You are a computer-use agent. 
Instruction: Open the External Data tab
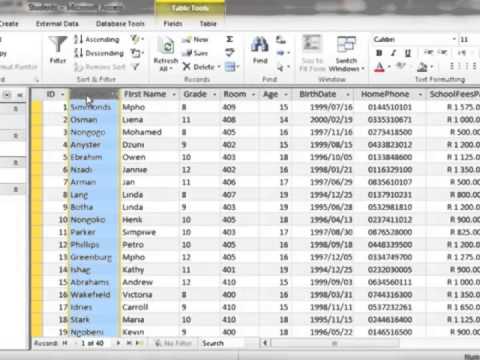(57, 24)
